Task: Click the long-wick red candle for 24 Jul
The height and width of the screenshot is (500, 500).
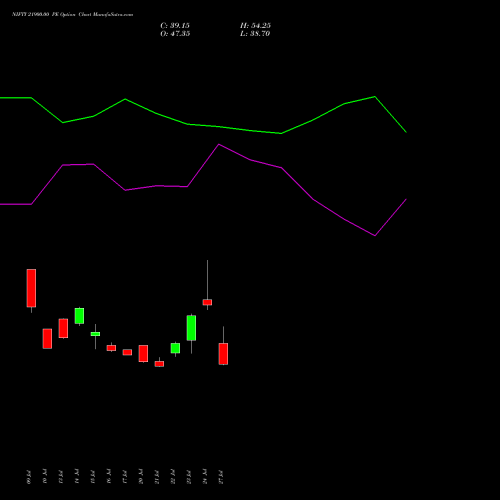Action: pos(207,302)
